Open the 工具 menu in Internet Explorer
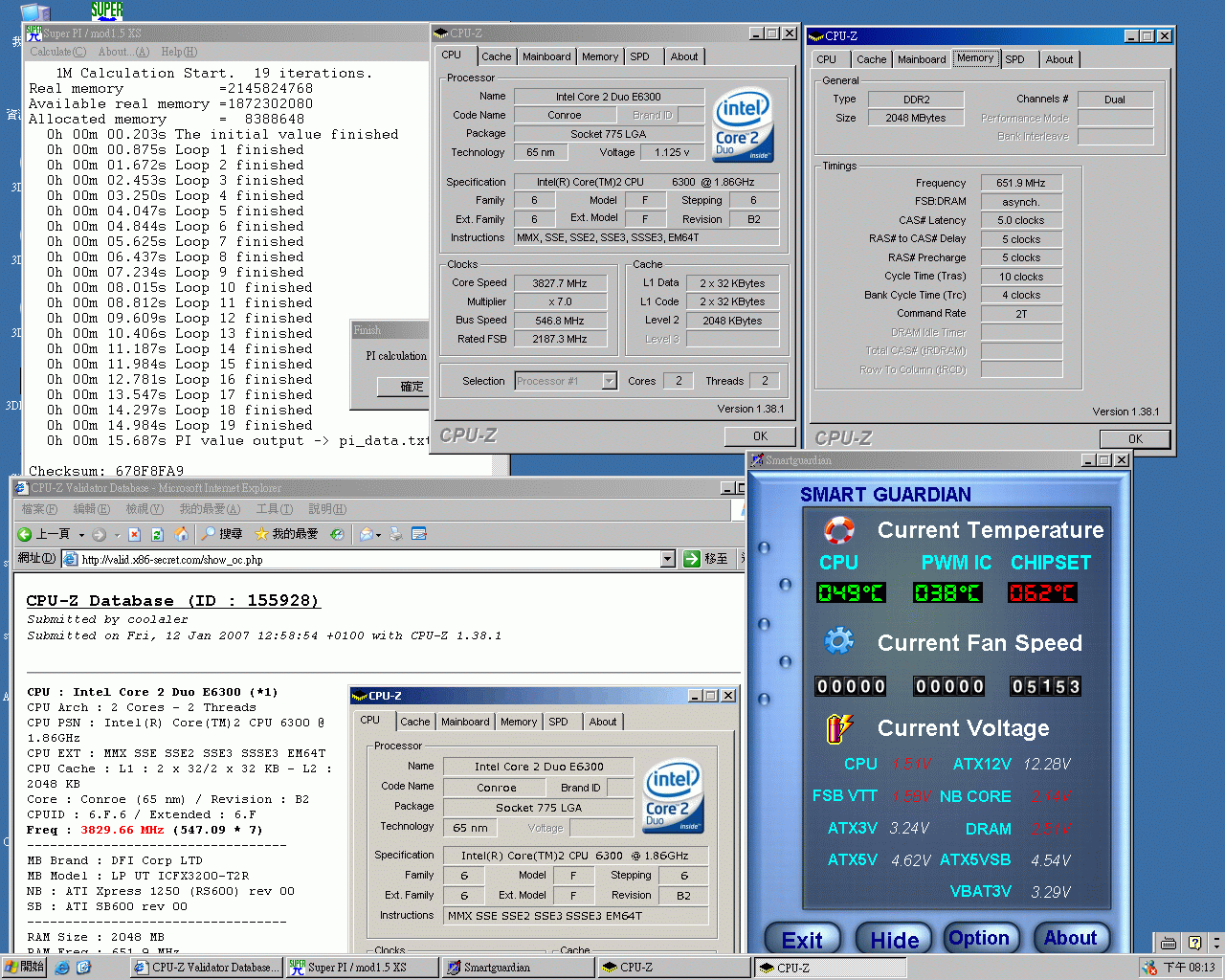This screenshot has height=980, width=1225. (x=274, y=509)
